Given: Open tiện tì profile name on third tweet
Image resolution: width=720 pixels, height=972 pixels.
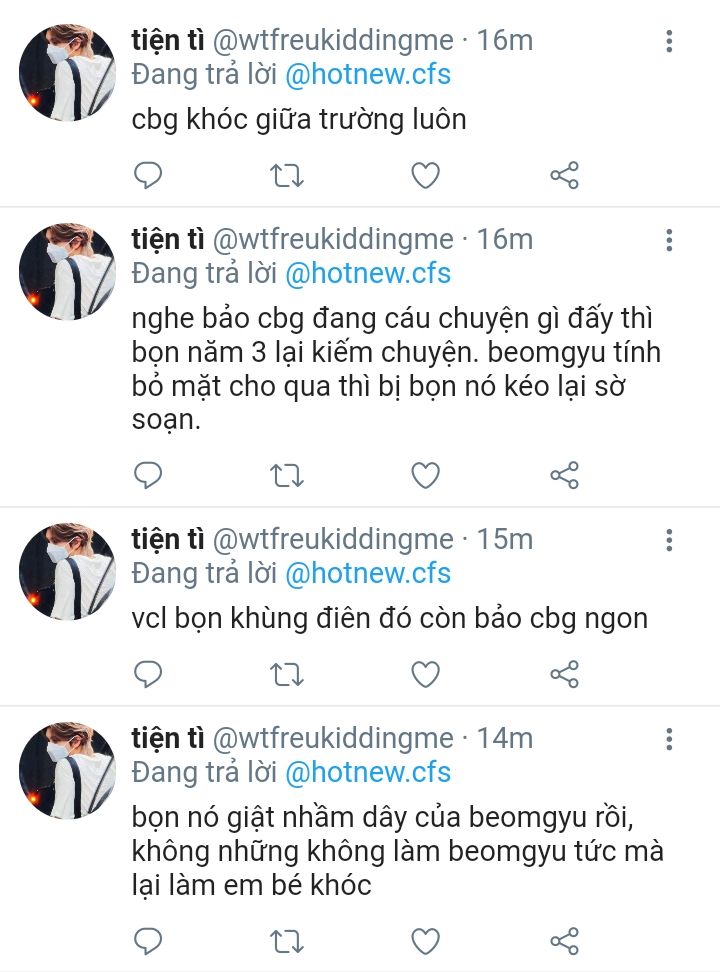Looking at the screenshot, I should click(168, 539).
